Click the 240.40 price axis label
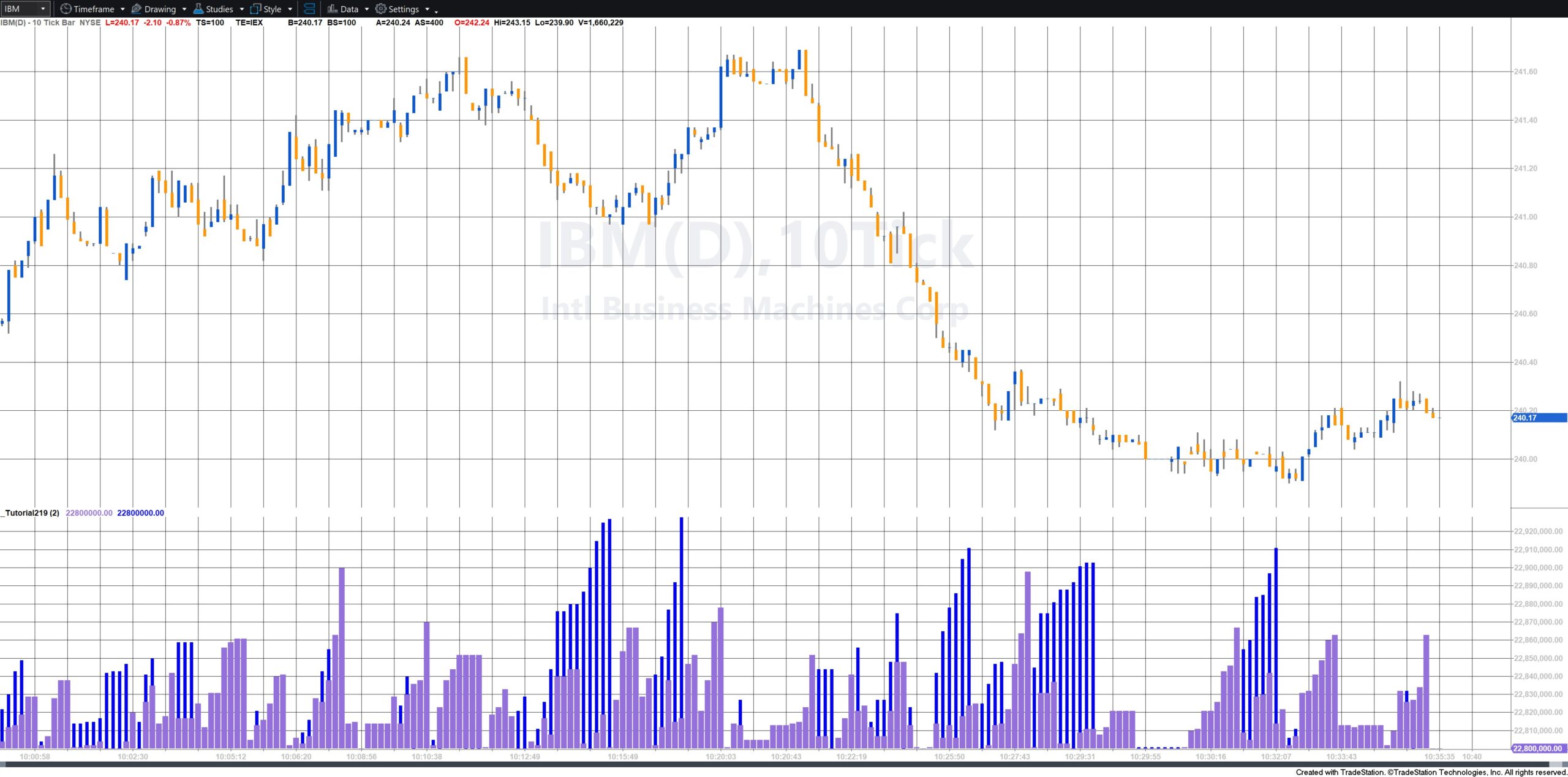The height and width of the screenshot is (777, 1568). coord(1525,362)
